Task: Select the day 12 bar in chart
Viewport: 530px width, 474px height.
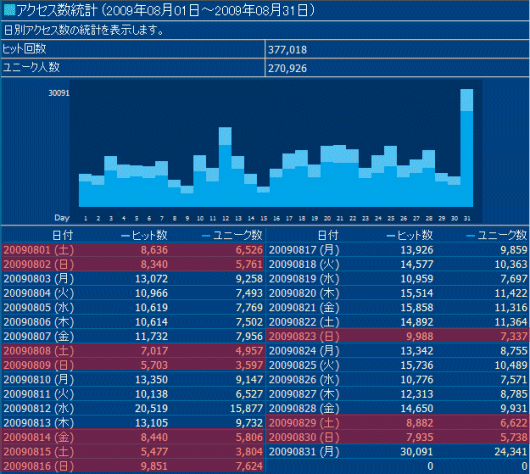Action: click(225, 167)
